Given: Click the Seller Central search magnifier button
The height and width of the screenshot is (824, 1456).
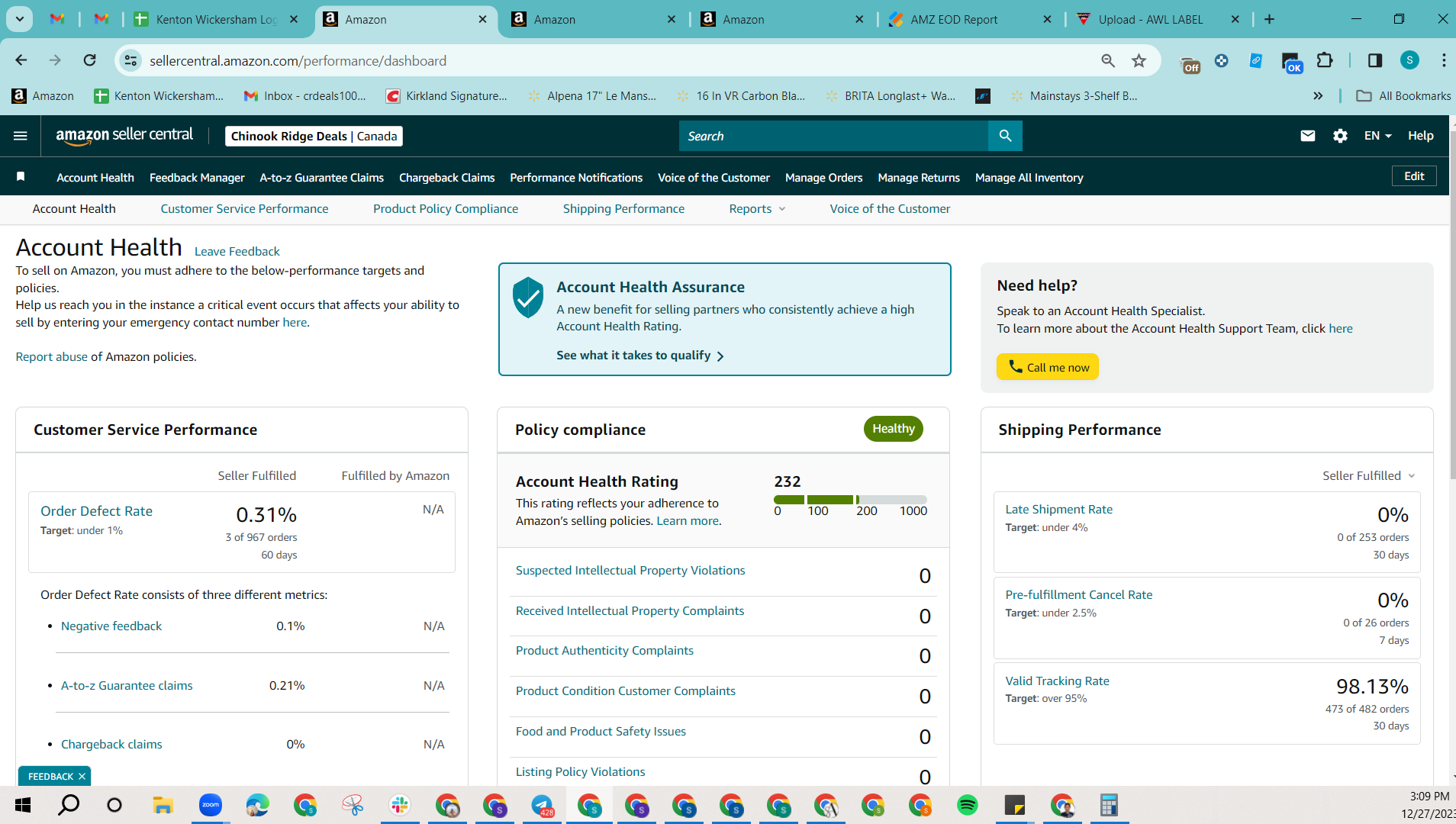Looking at the screenshot, I should [x=1005, y=136].
